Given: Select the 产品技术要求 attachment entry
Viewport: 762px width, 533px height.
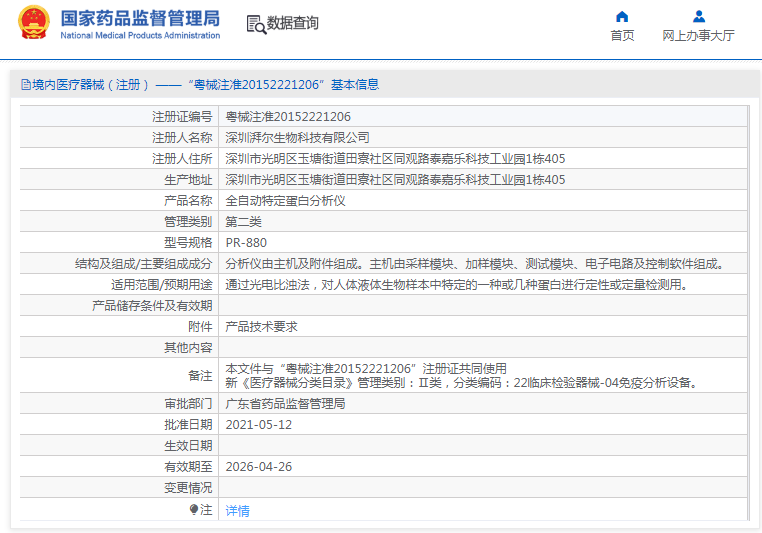Looking at the screenshot, I should (261, 326).
